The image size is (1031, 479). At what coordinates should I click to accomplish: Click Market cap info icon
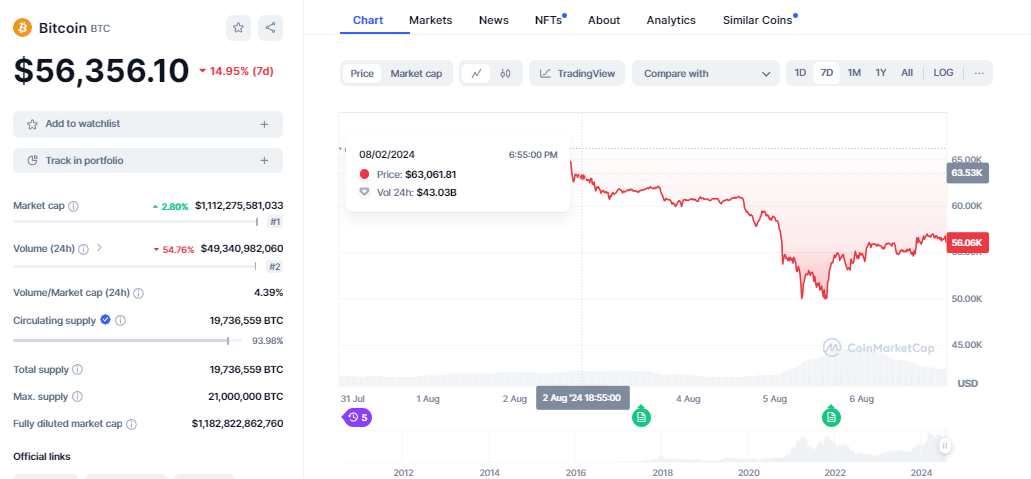[74, 206]
